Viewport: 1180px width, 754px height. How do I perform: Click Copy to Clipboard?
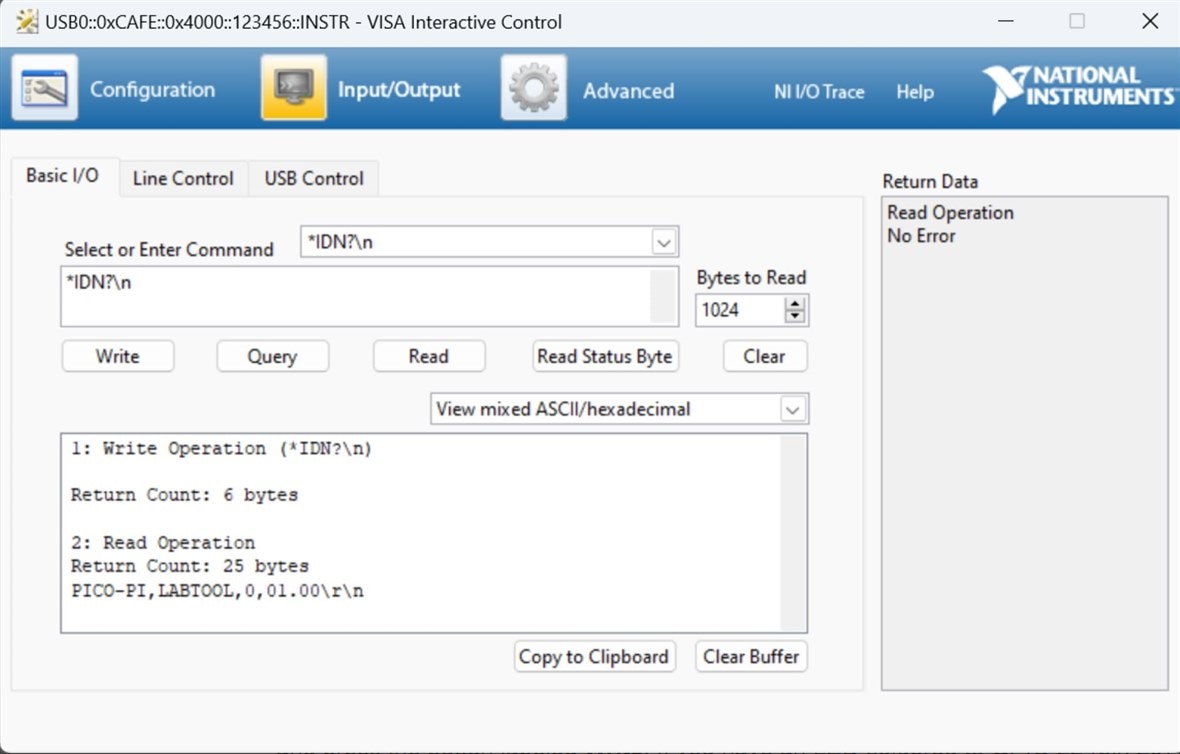pos(594,657)
